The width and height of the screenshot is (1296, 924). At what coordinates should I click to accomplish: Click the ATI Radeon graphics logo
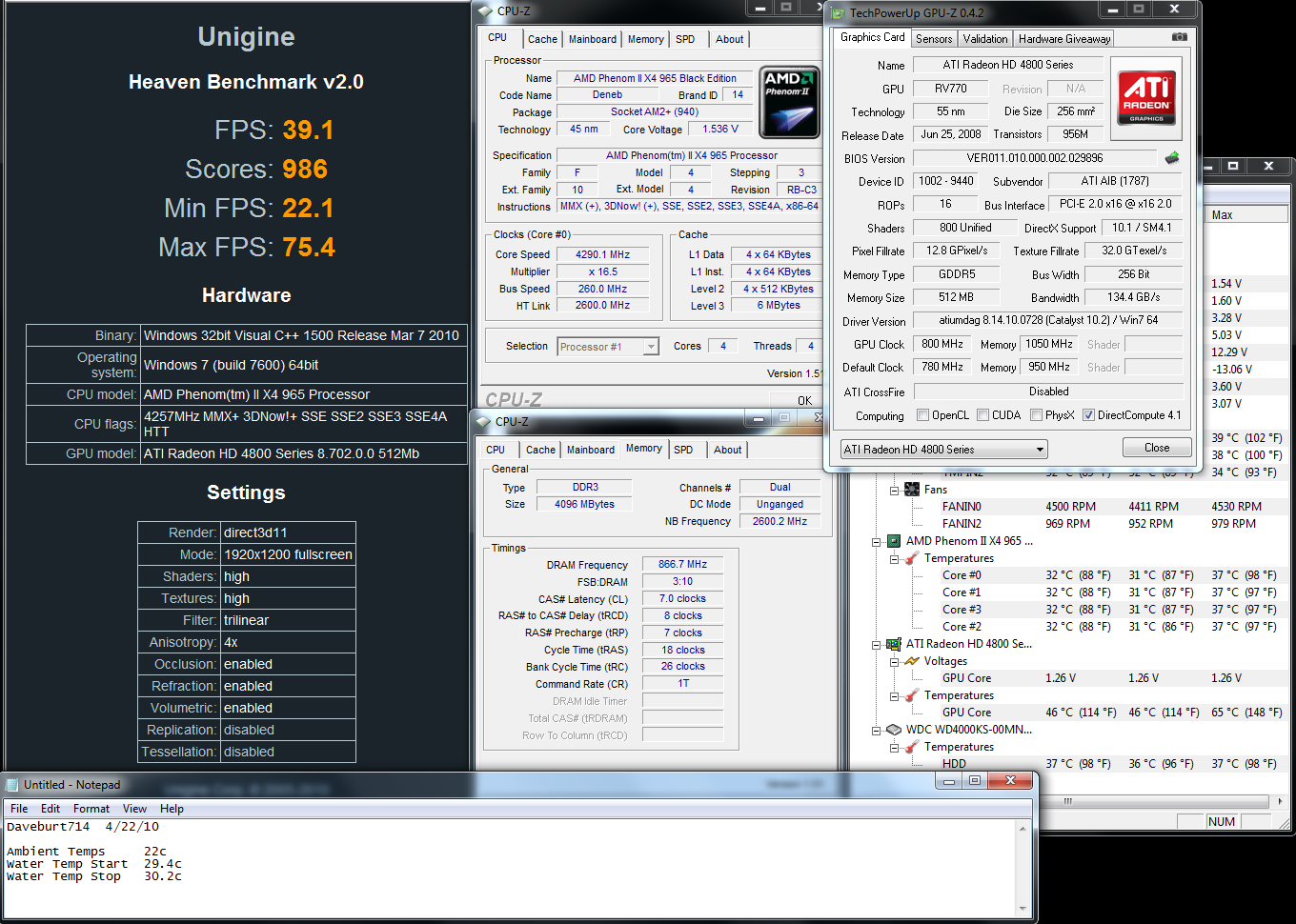1145,97
